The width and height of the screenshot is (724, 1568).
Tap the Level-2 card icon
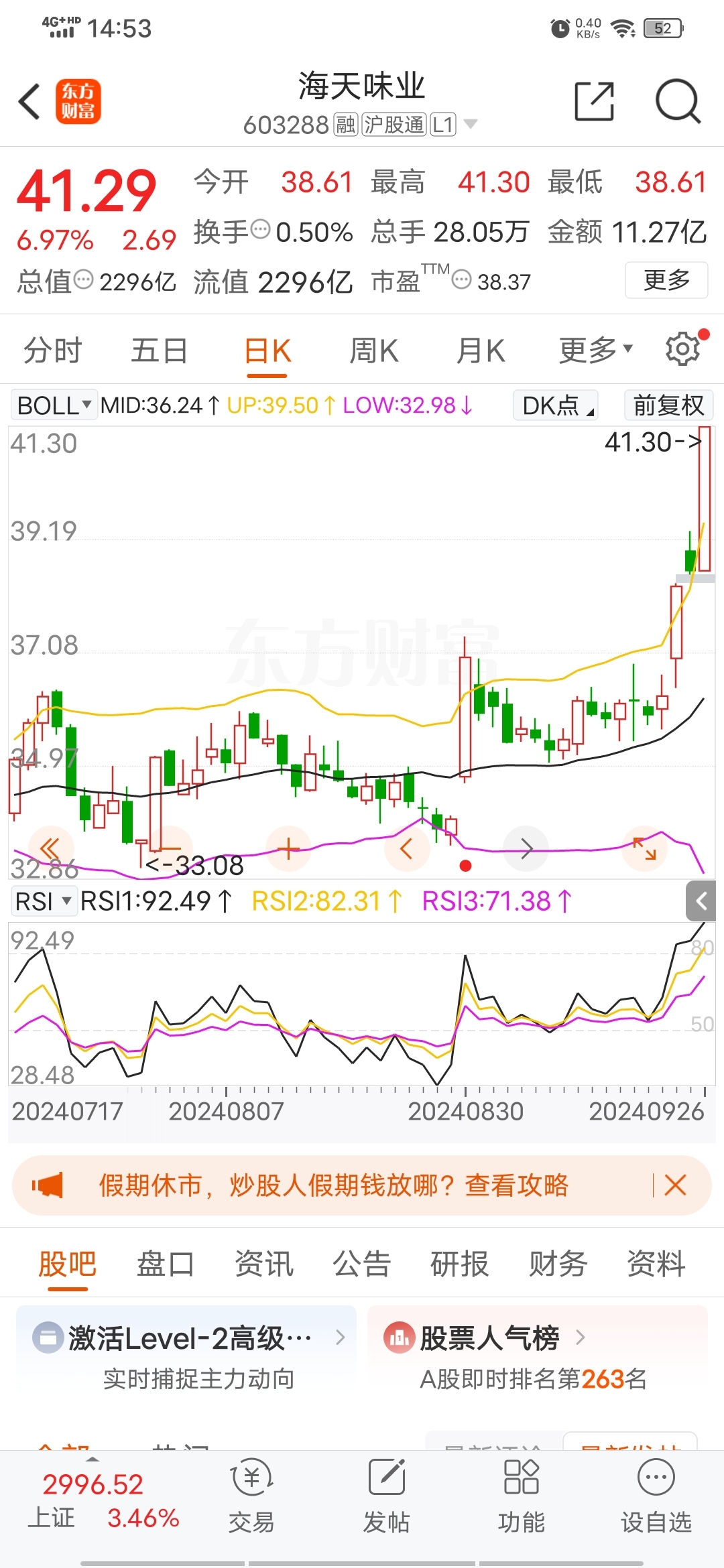click(48, 1337)
